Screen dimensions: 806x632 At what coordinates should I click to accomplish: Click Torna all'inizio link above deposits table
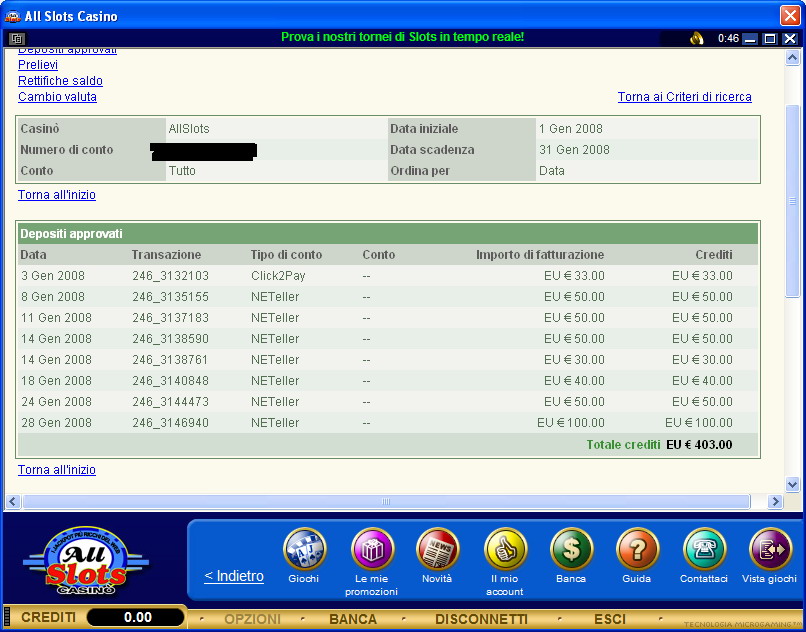coord(57,194)
